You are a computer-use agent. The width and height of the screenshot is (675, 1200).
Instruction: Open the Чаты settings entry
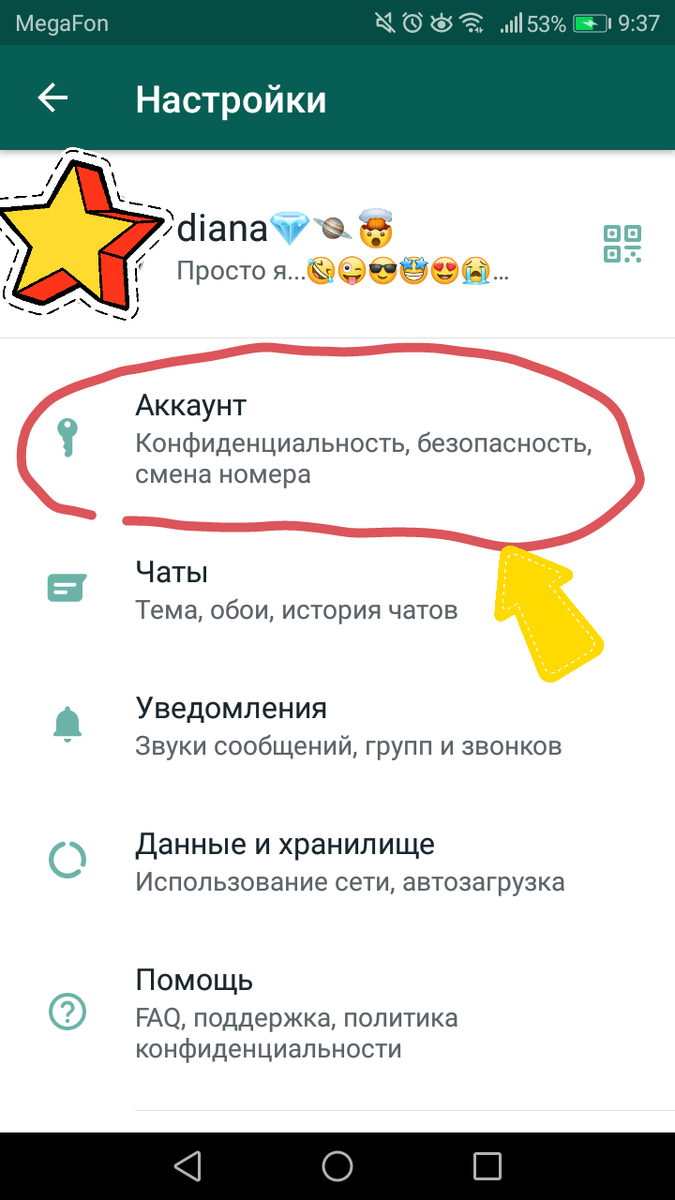click(337, 590)
